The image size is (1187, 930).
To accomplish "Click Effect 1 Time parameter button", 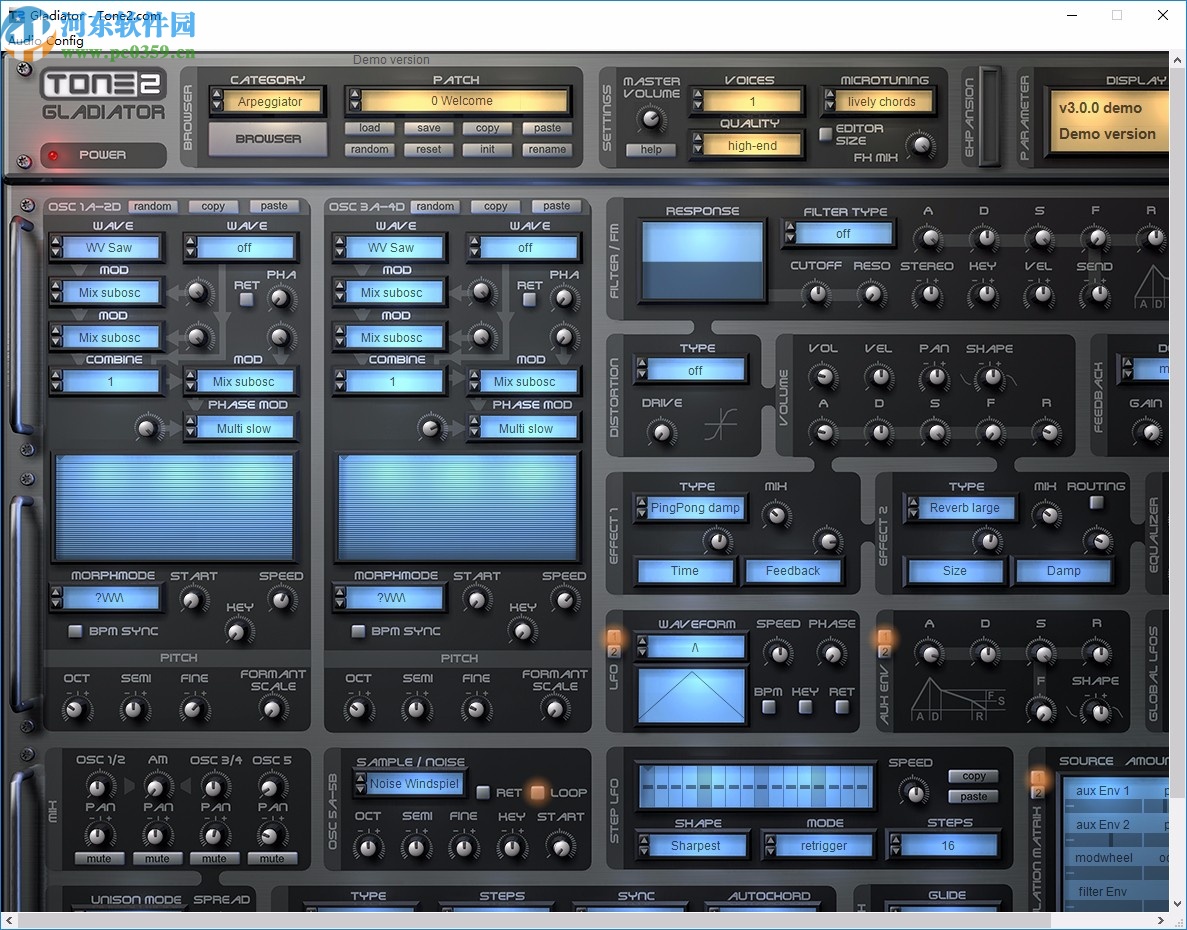I will coord(684,571).
